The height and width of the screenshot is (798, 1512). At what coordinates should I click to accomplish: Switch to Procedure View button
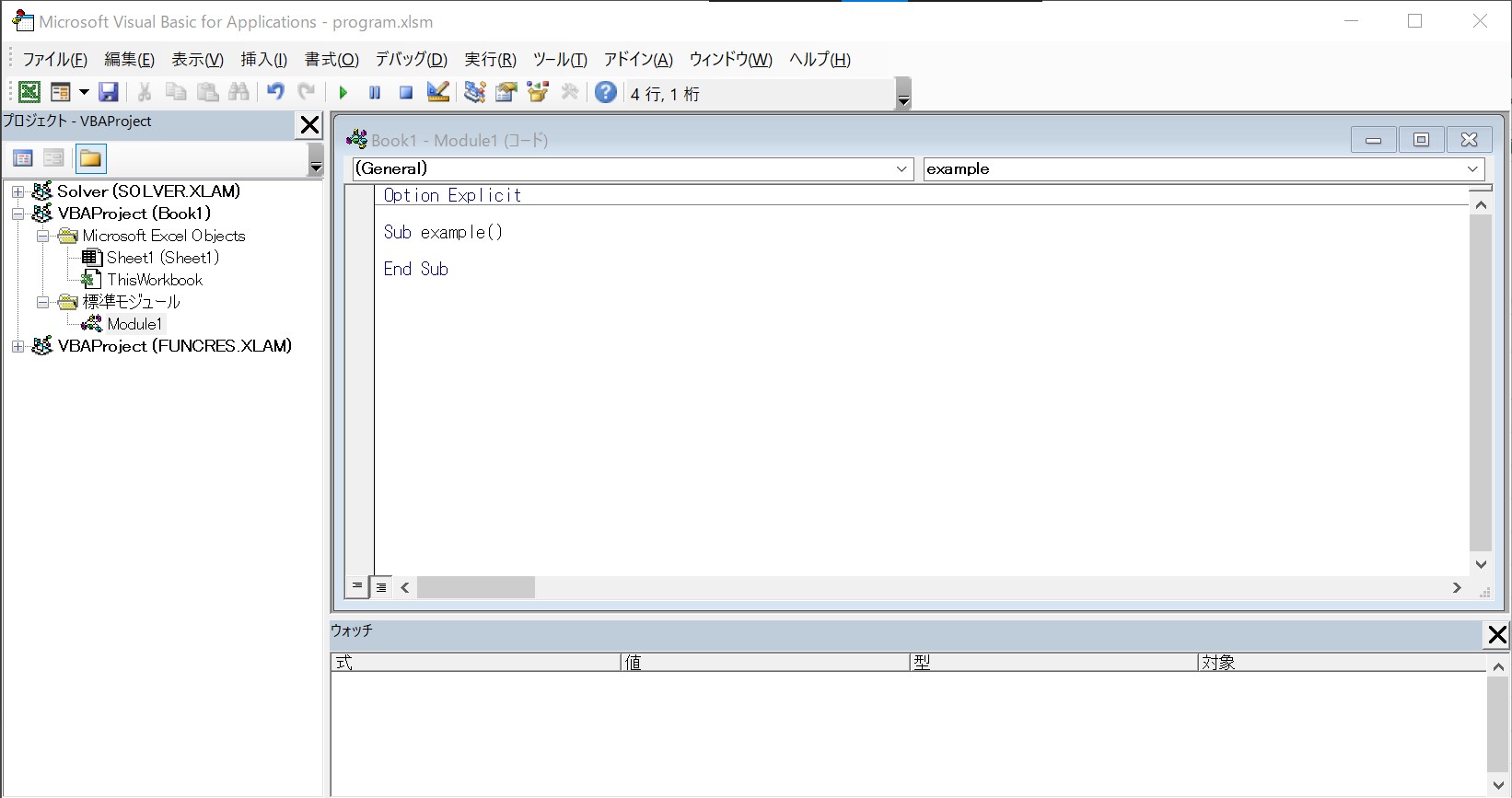tap(357, 586)
